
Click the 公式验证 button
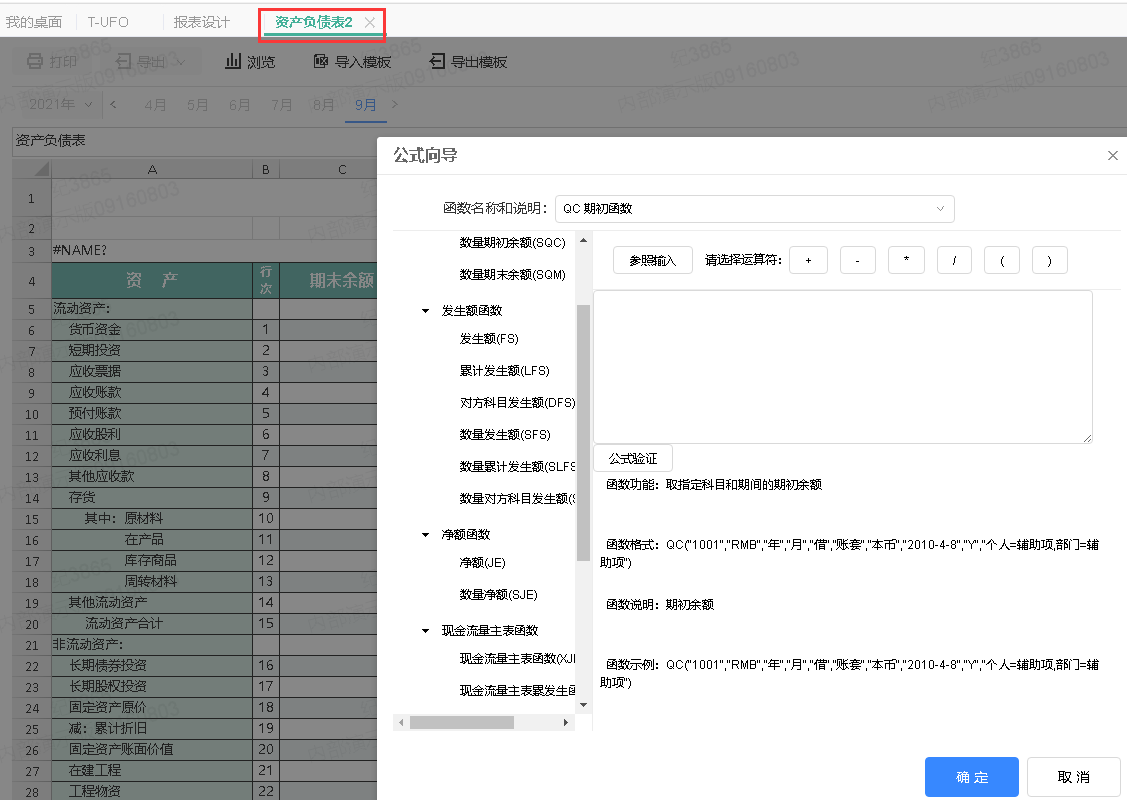point(632,459)
